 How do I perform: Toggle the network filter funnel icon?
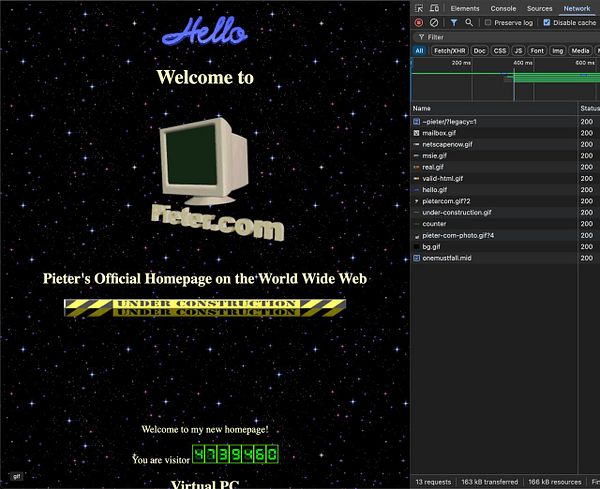[x=454, y=23]
